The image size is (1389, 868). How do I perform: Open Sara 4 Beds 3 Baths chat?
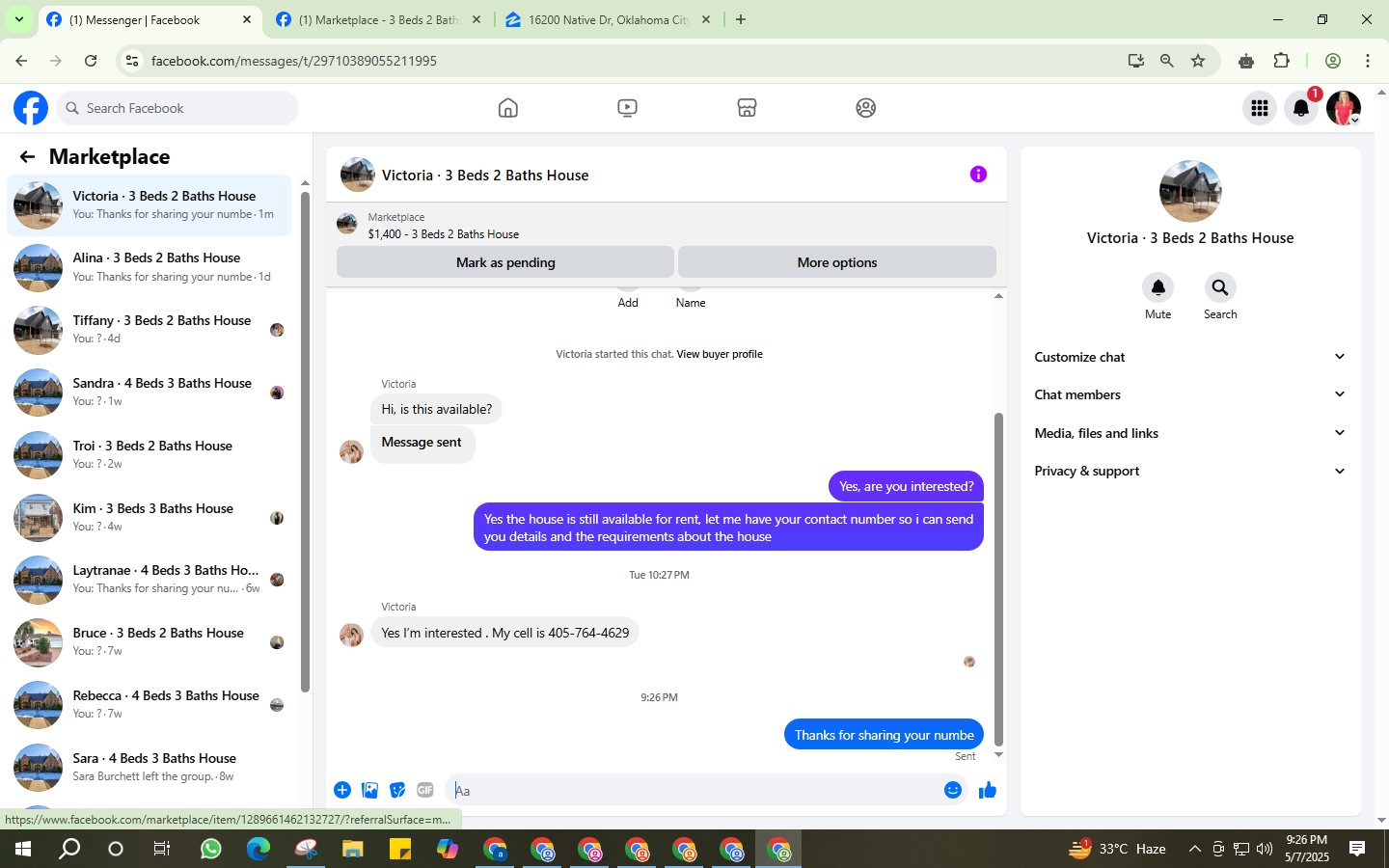point(149,768)
